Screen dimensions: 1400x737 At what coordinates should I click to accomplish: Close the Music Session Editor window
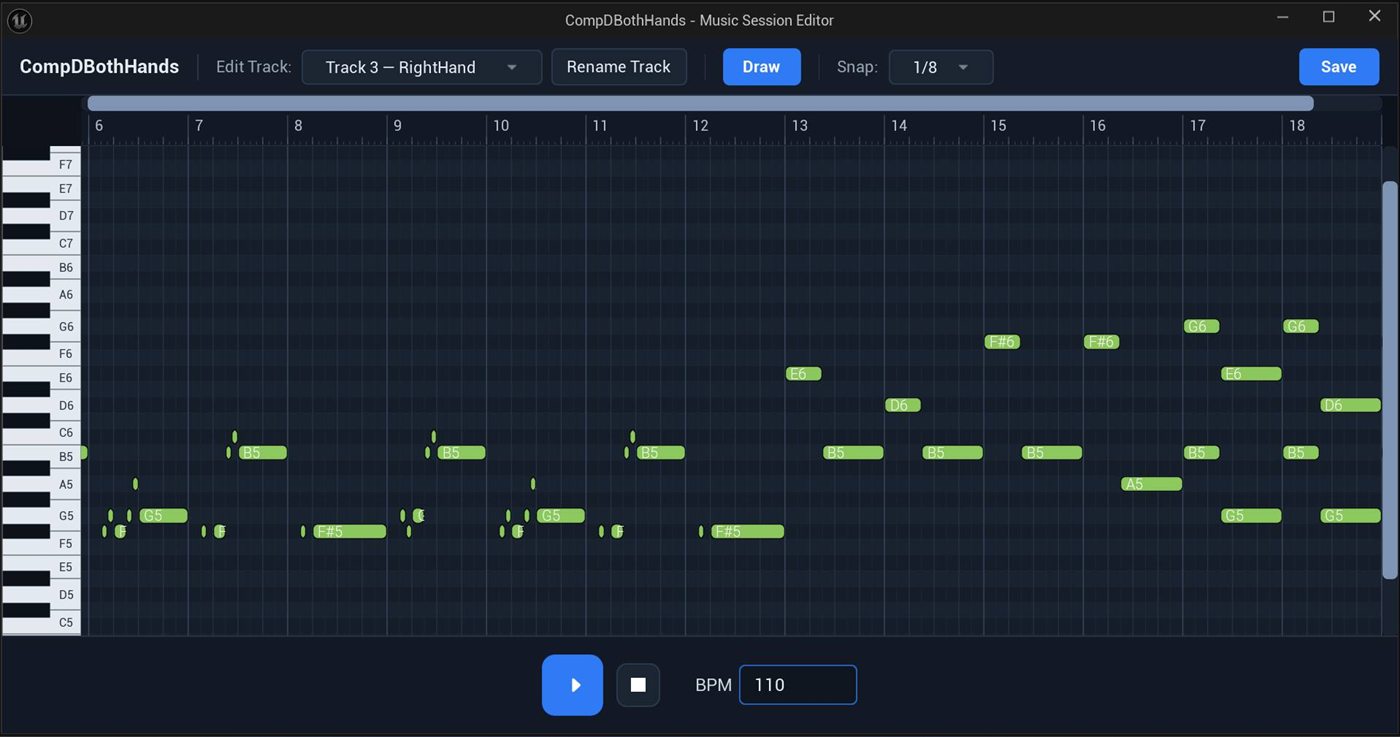(x=1375, y=17)
